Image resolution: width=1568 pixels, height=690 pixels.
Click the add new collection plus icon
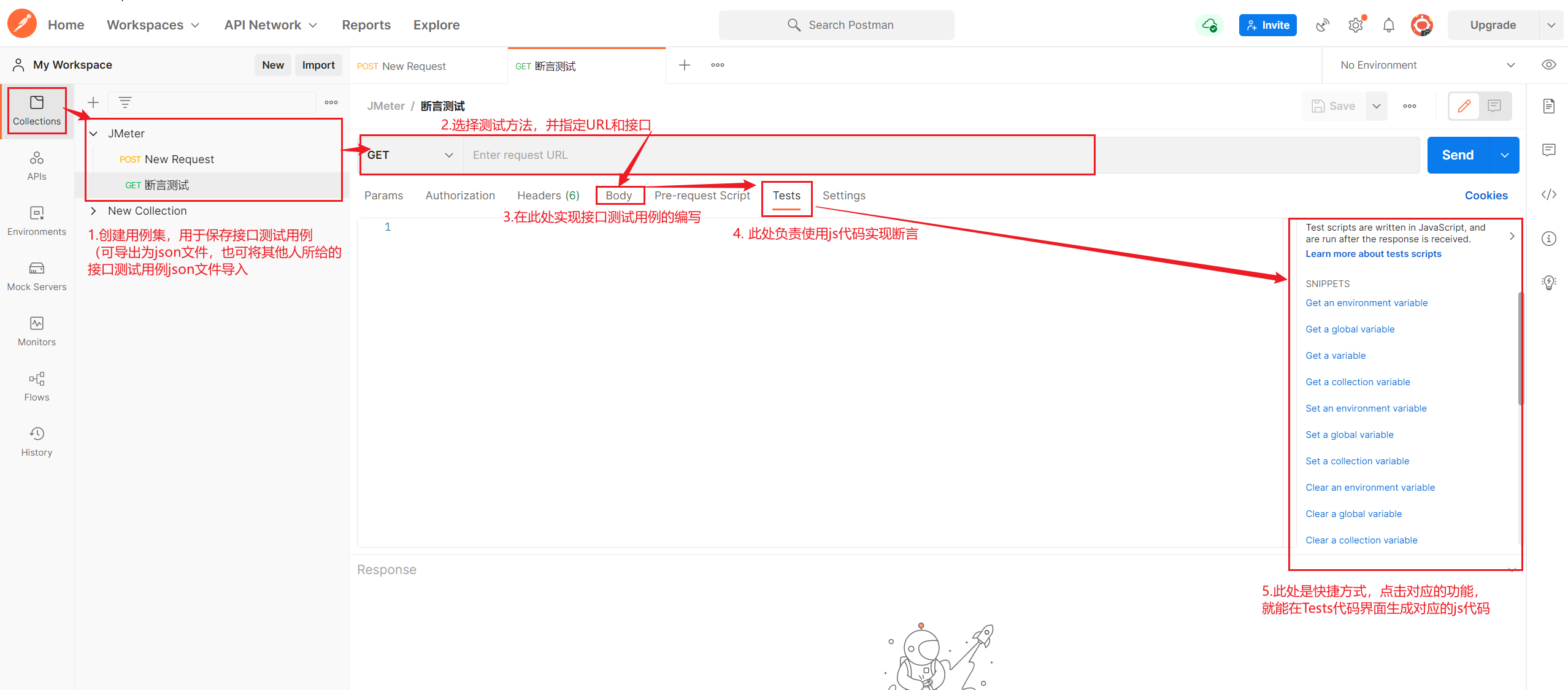(93, 102)
